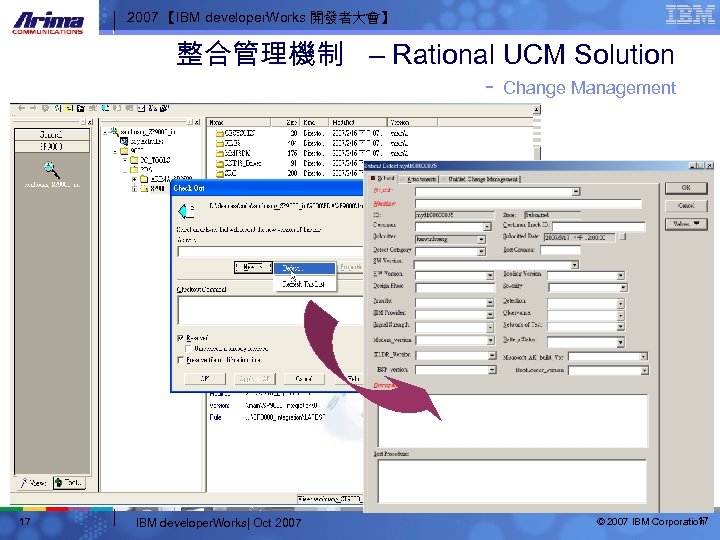
Task: Choose Defect from the New popup menu
Action: (305, 269)
